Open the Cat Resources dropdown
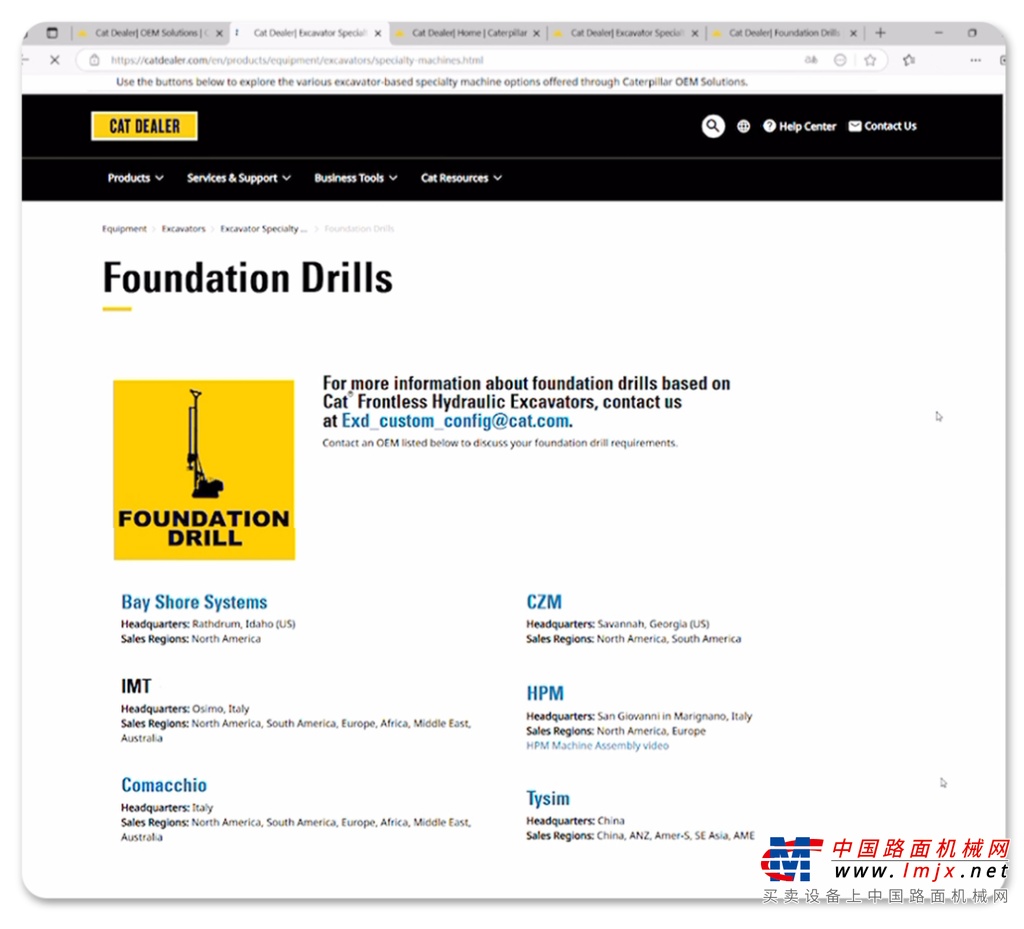Viewport: 1024px width, 929px height. tap(461, 178)
